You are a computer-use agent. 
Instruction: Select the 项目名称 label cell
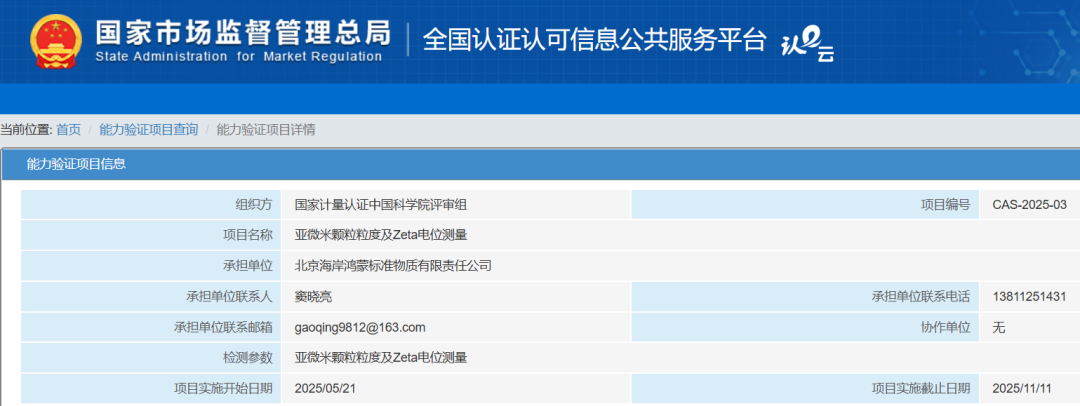click(x=151, y=235)
